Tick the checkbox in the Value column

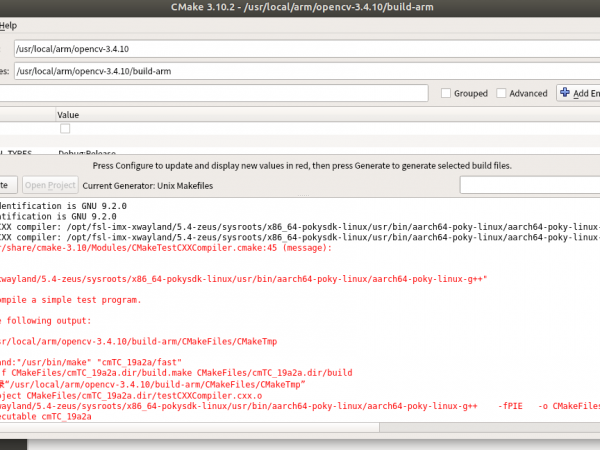[x=65, y=129]
